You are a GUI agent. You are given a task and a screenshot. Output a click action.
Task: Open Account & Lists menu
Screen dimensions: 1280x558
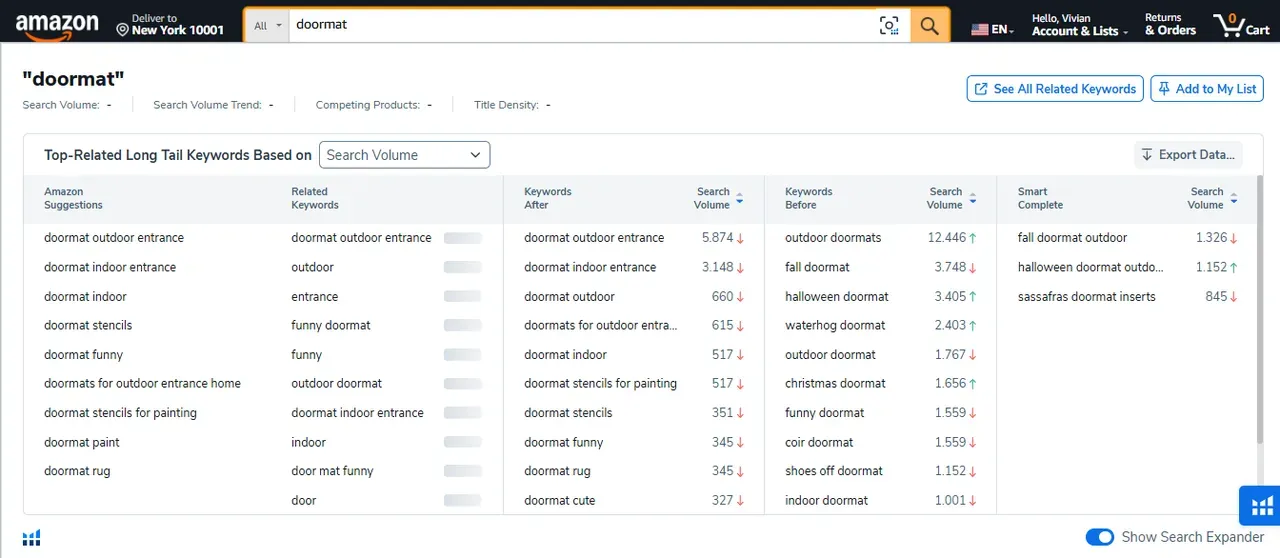point(1079,25)
